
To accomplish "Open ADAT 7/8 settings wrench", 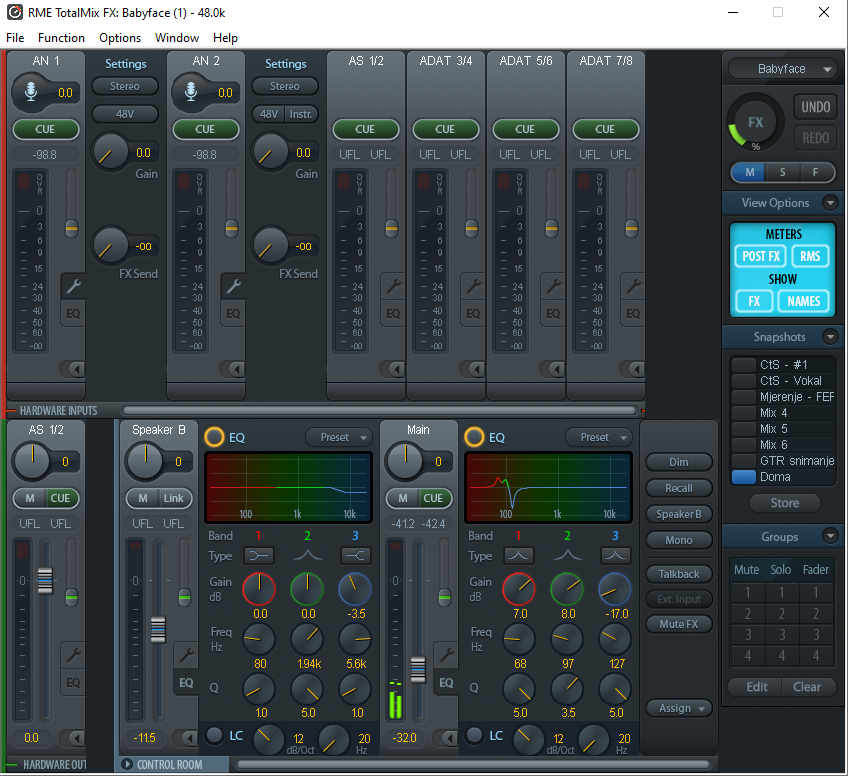I will (633, 286).
